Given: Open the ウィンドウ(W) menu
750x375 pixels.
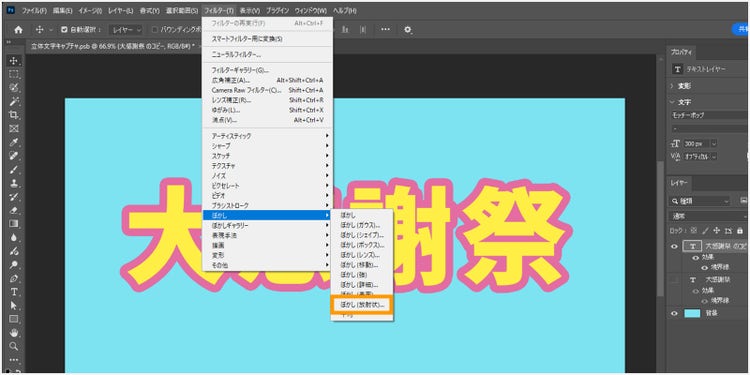Looking at the screenshot, I should [x=310, y=11].
